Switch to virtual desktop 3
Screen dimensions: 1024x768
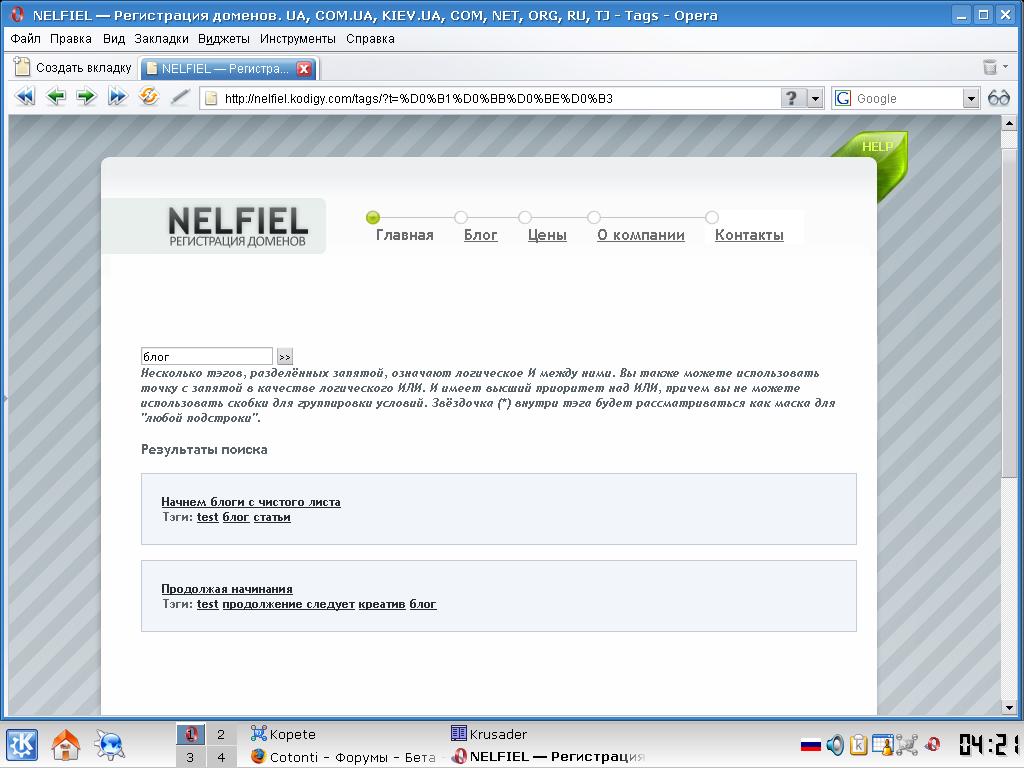(x=190, y=757)
